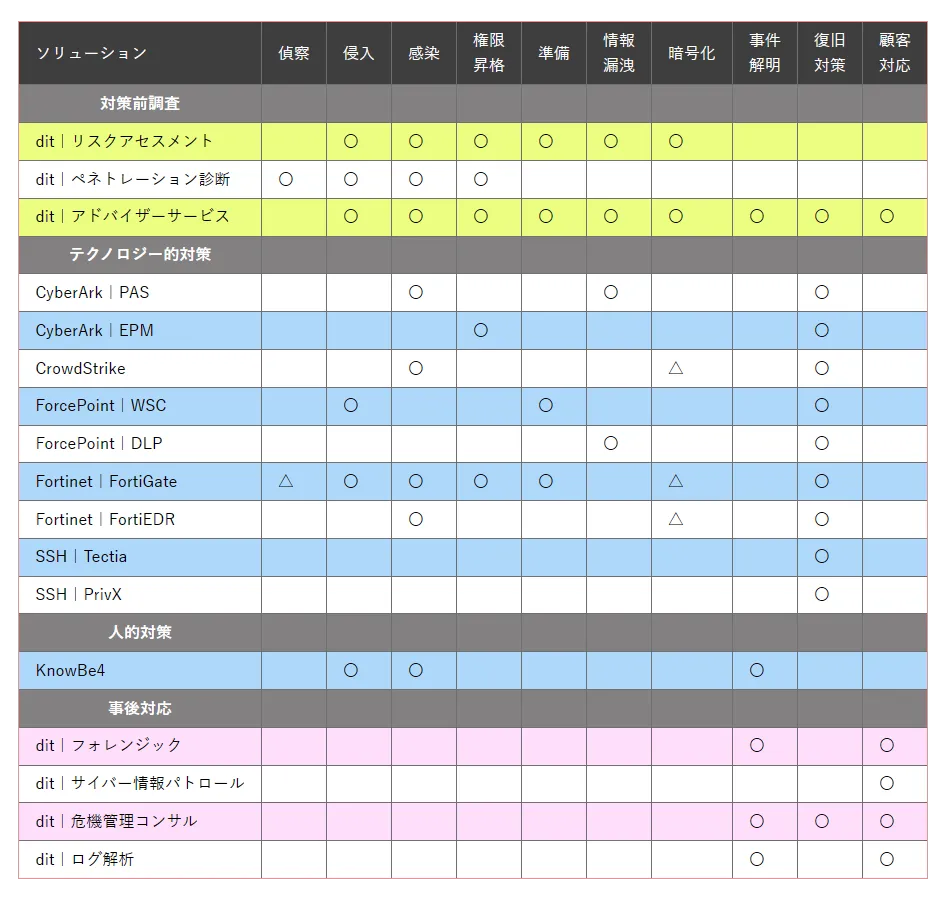Click the CrowdStrike row label
Viewport: 950px width, 900px height.
coord(81,368)
